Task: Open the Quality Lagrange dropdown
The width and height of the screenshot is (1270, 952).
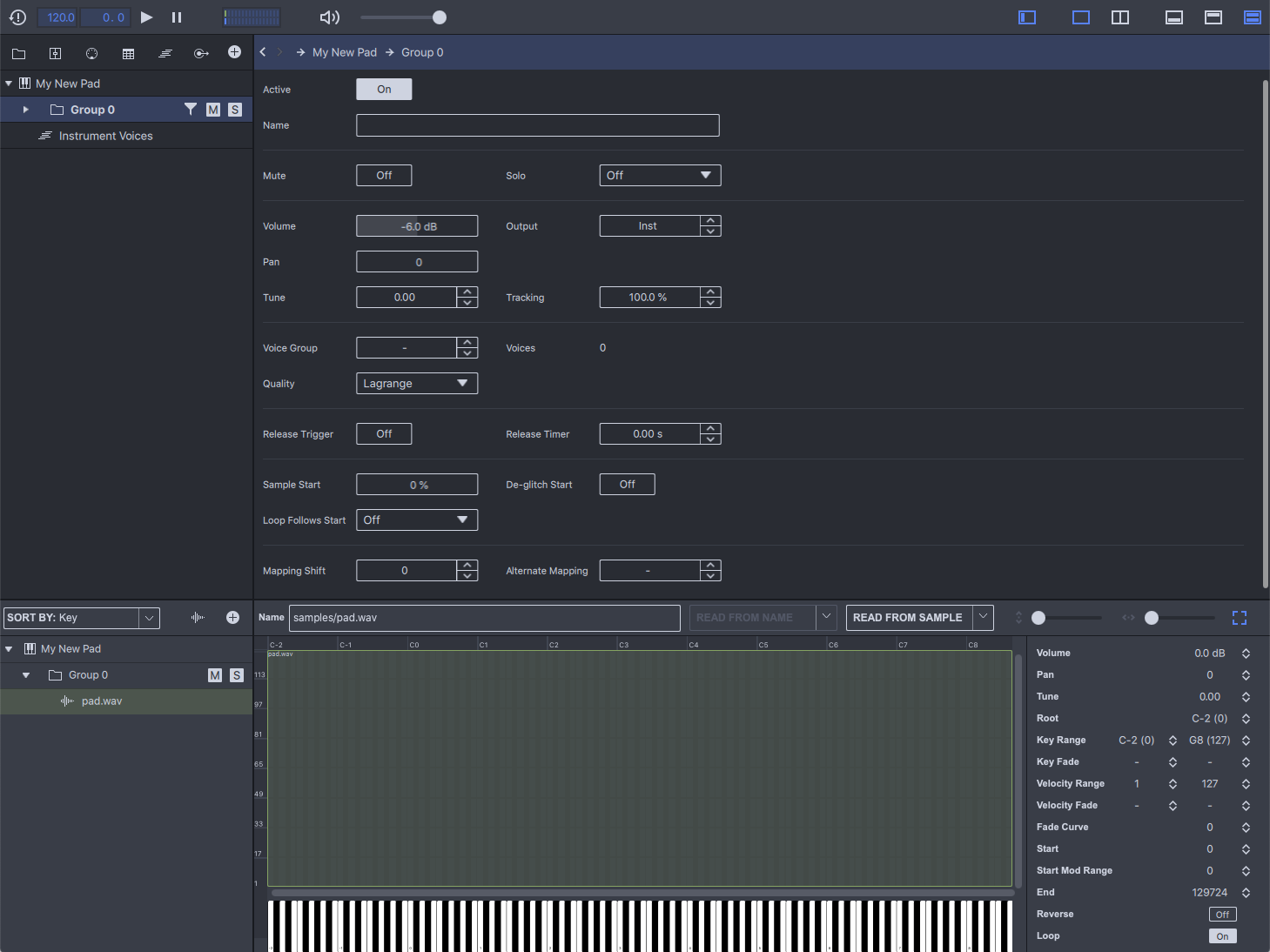Action: [417, 384]
